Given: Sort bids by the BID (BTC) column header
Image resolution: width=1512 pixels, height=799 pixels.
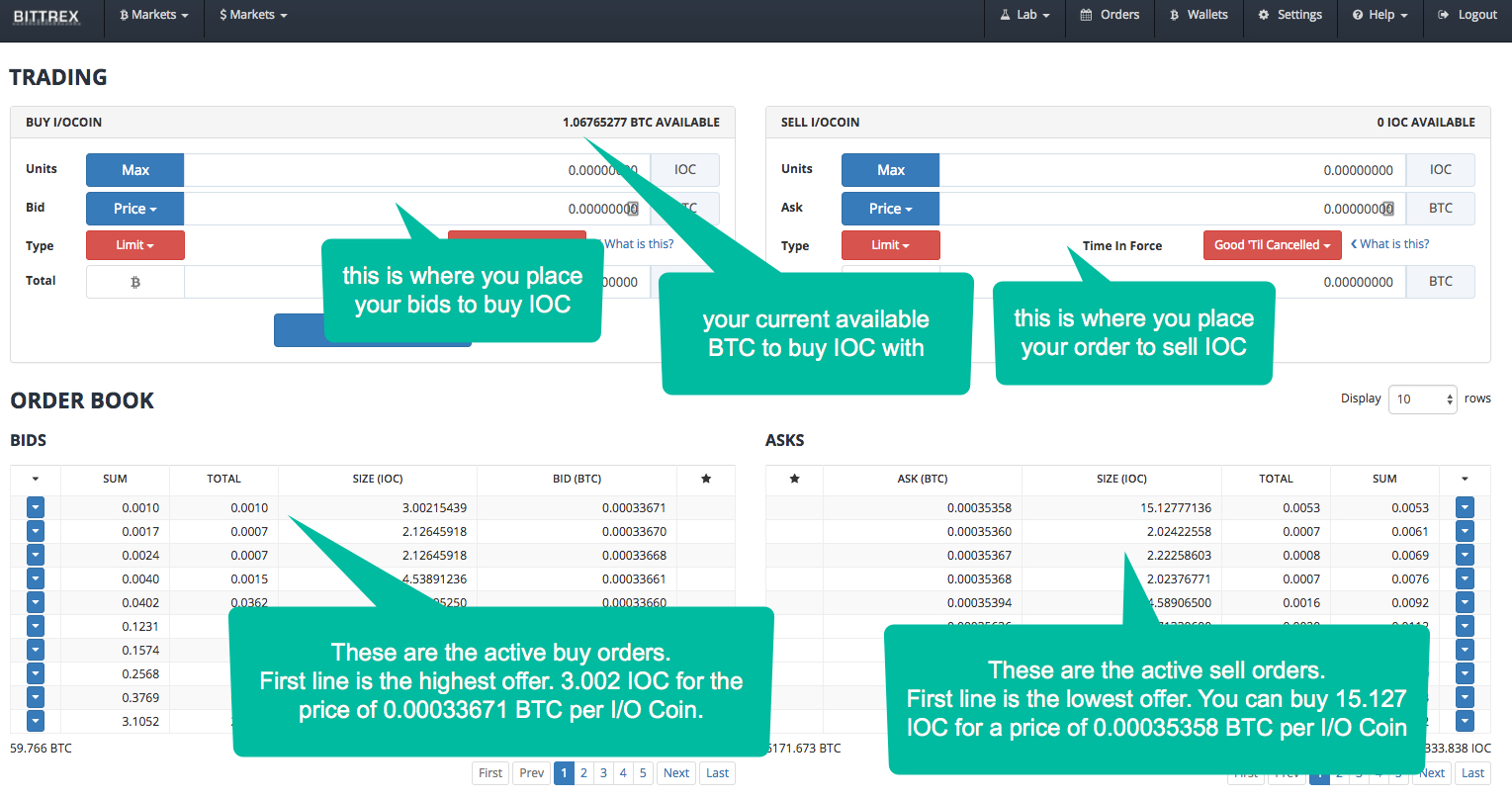Looking at the screenshot, I should pyautogui.click(x=577, y=479).
